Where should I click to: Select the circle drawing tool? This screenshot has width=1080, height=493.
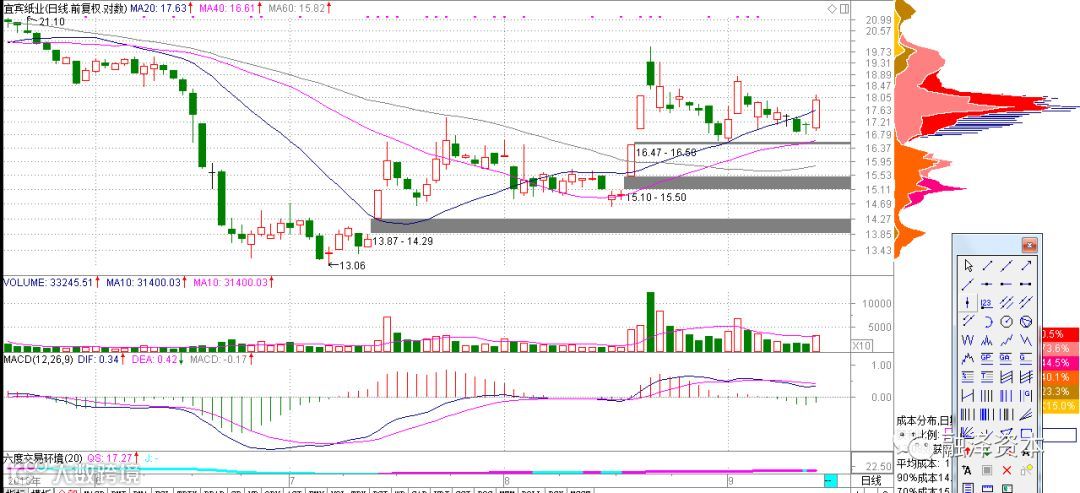coord(1006,322)
